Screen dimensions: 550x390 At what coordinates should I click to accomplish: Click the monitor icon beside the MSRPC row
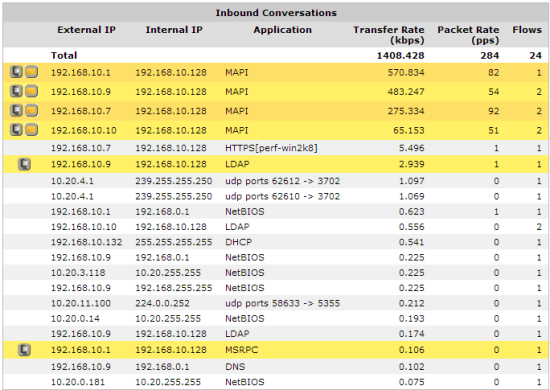point(24,350)
